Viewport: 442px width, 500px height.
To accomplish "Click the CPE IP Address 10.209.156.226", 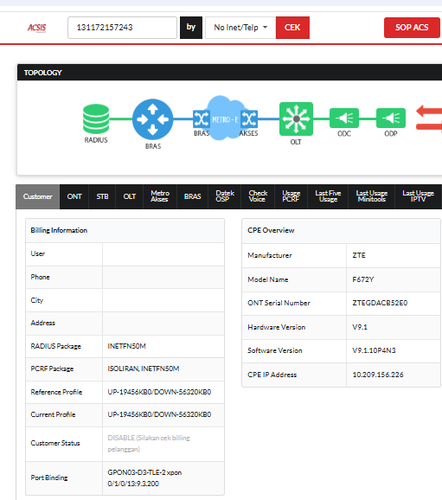I will [x=378, y=375].
